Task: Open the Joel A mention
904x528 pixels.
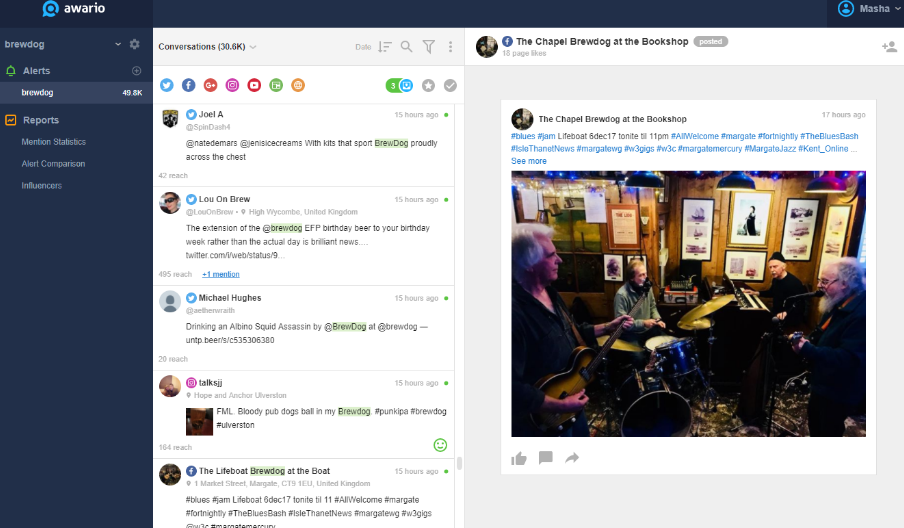Action: coord(304,145)
